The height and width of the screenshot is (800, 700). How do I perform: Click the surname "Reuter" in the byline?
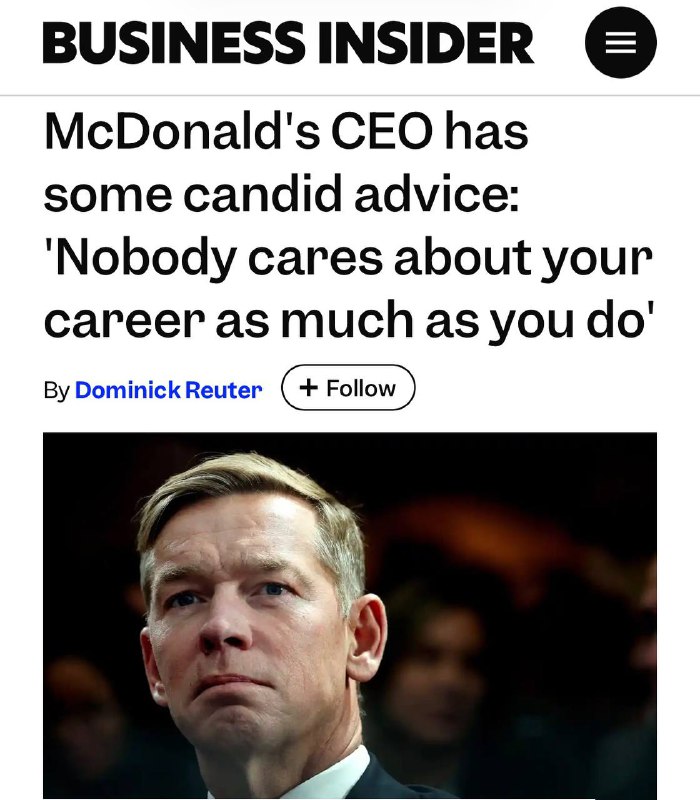(x=223, y=389)
